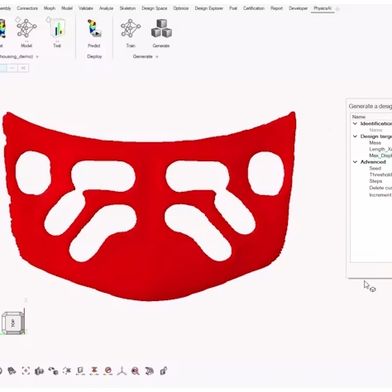The image size is (392, 392).
Task: Click the fit-to-screen brackets icon in bottom toolbar
Action: tap(26, 371)
